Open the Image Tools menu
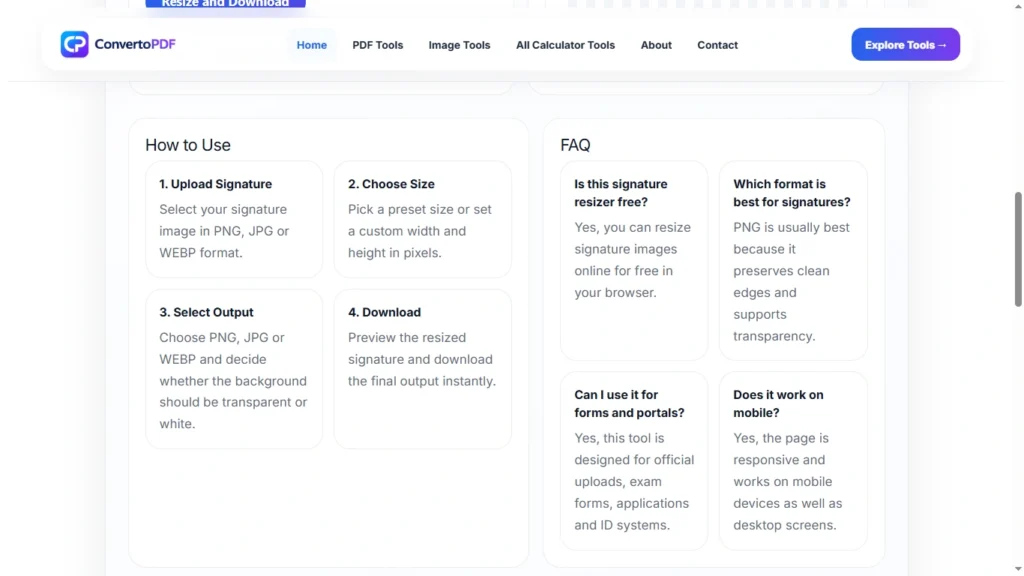Screen dimensions: 1024x576 (459, 45)
